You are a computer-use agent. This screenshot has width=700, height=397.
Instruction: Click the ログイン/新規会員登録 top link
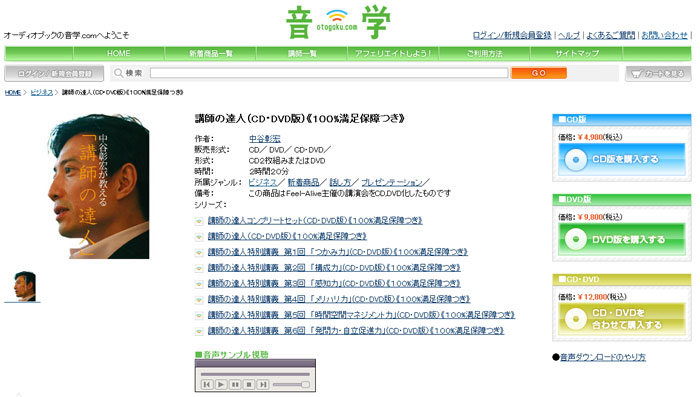pos(512,35)
